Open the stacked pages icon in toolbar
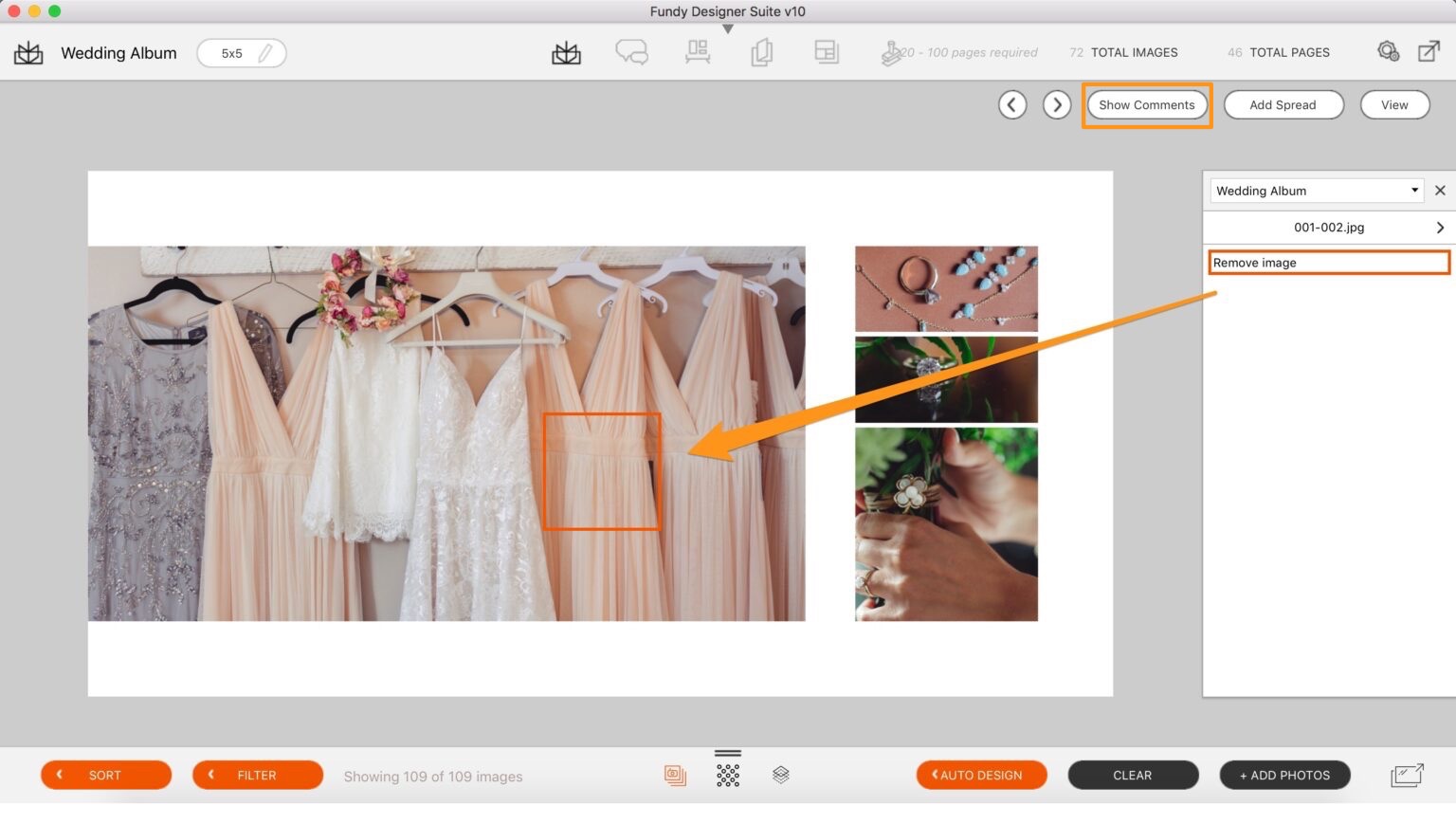Viewport: 1456px width, 824px height. click(761, 52)
